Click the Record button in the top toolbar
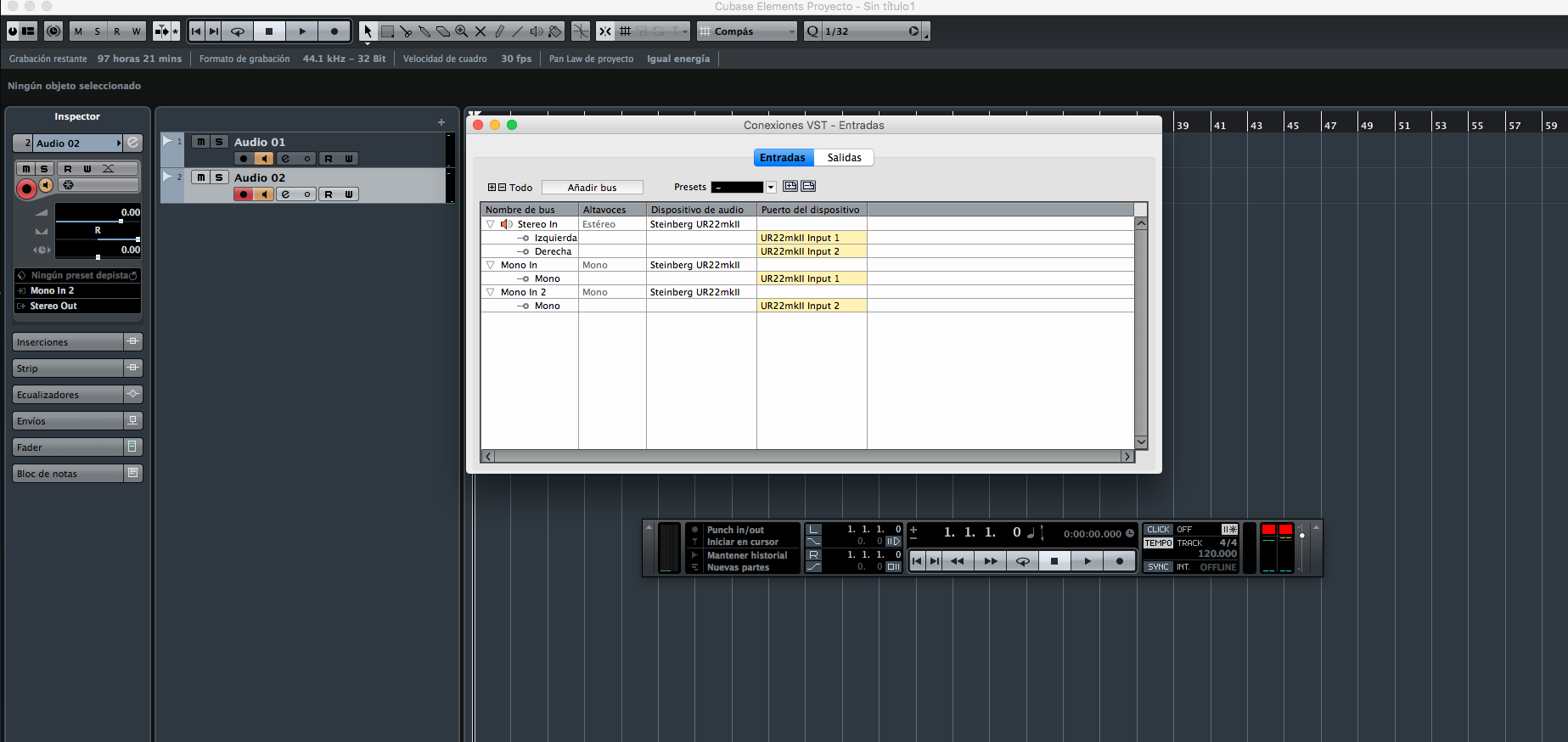 (334, 31)
